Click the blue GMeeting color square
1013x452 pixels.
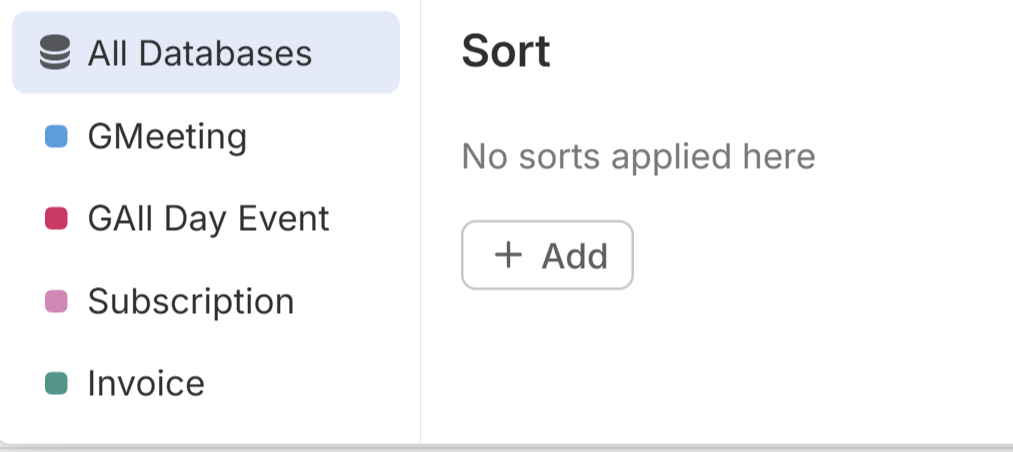[57, 136]
